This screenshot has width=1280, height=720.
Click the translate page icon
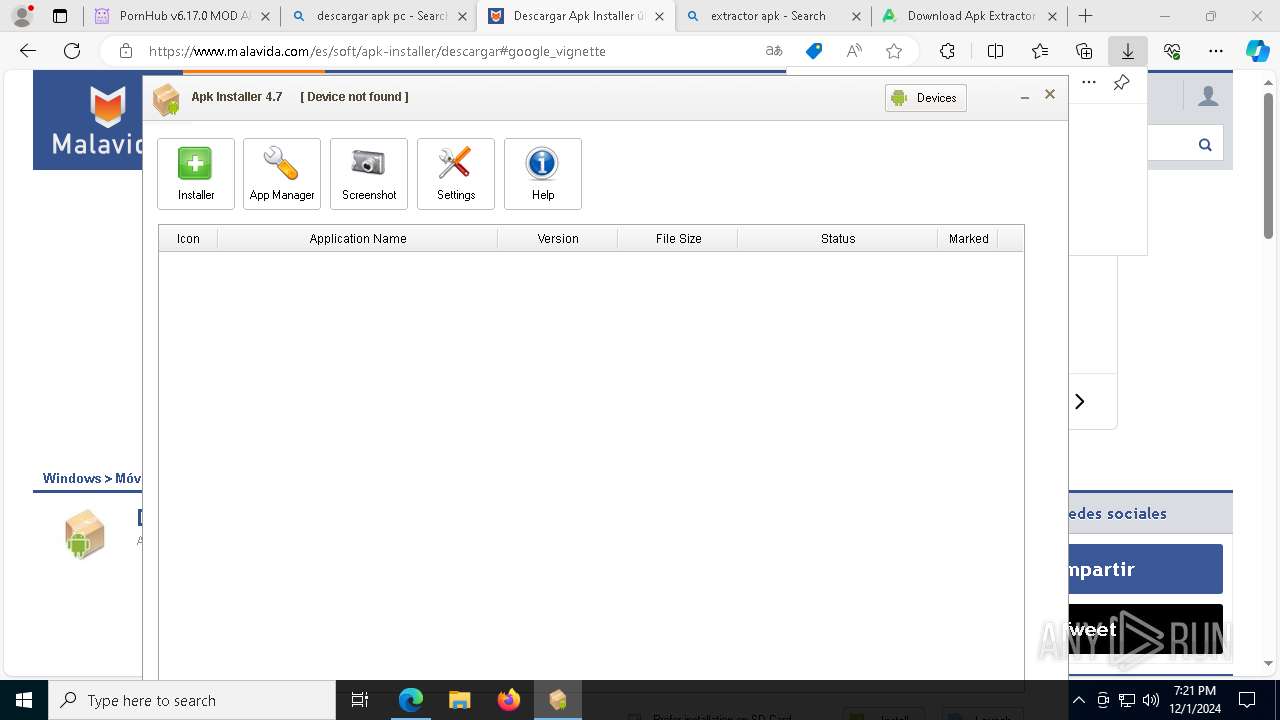click(774, 51)
